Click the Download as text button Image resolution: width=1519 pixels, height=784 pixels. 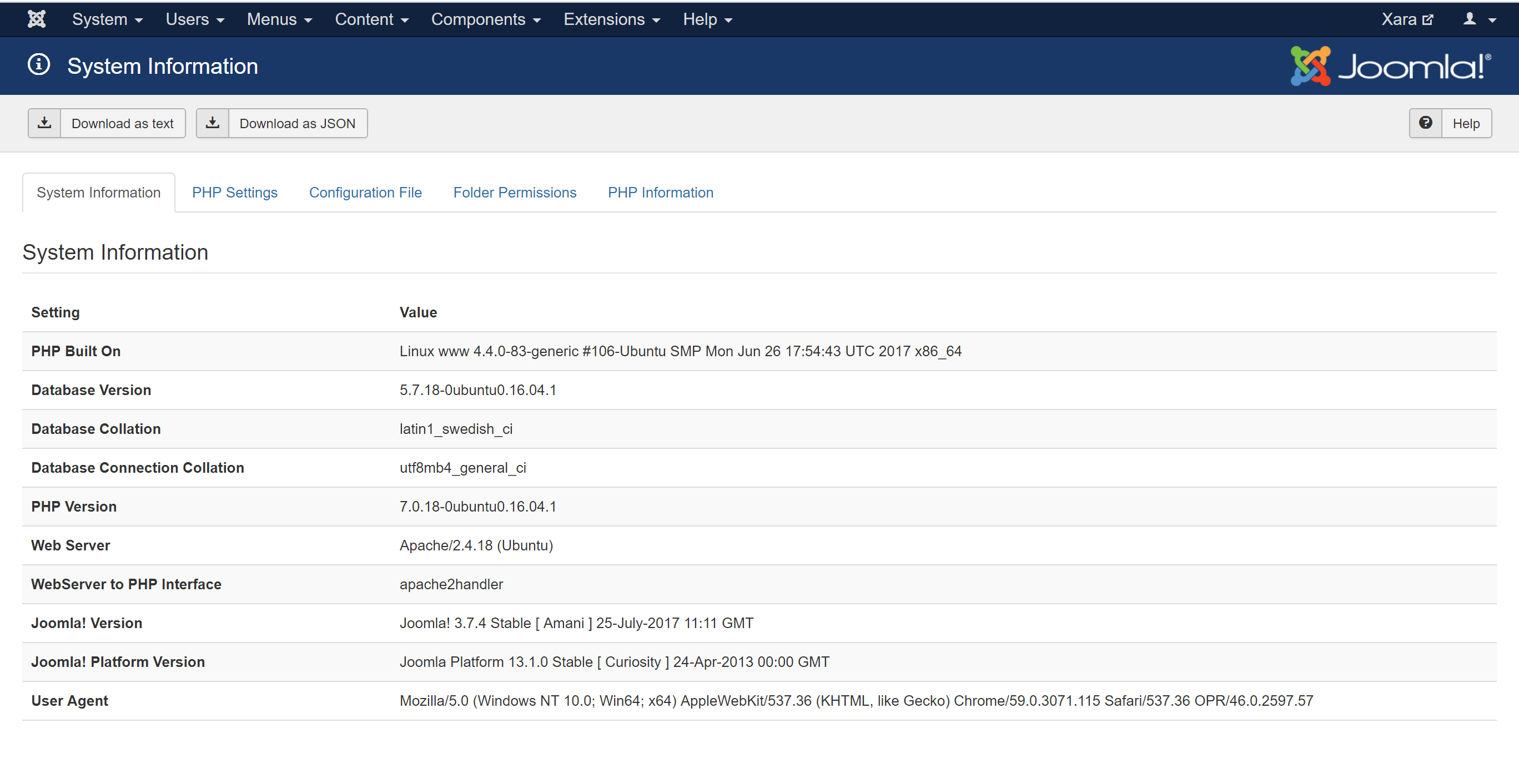coord(107,123)
